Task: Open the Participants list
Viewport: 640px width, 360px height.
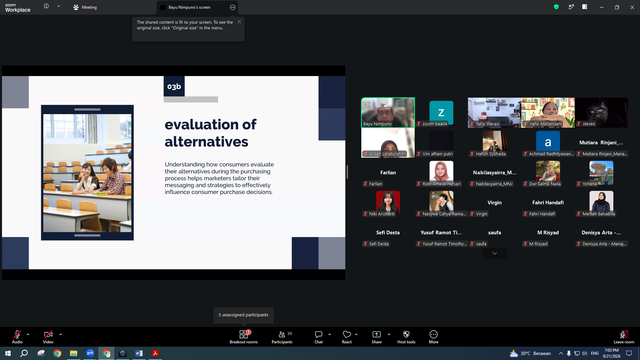Action: [x=282, y=337]
